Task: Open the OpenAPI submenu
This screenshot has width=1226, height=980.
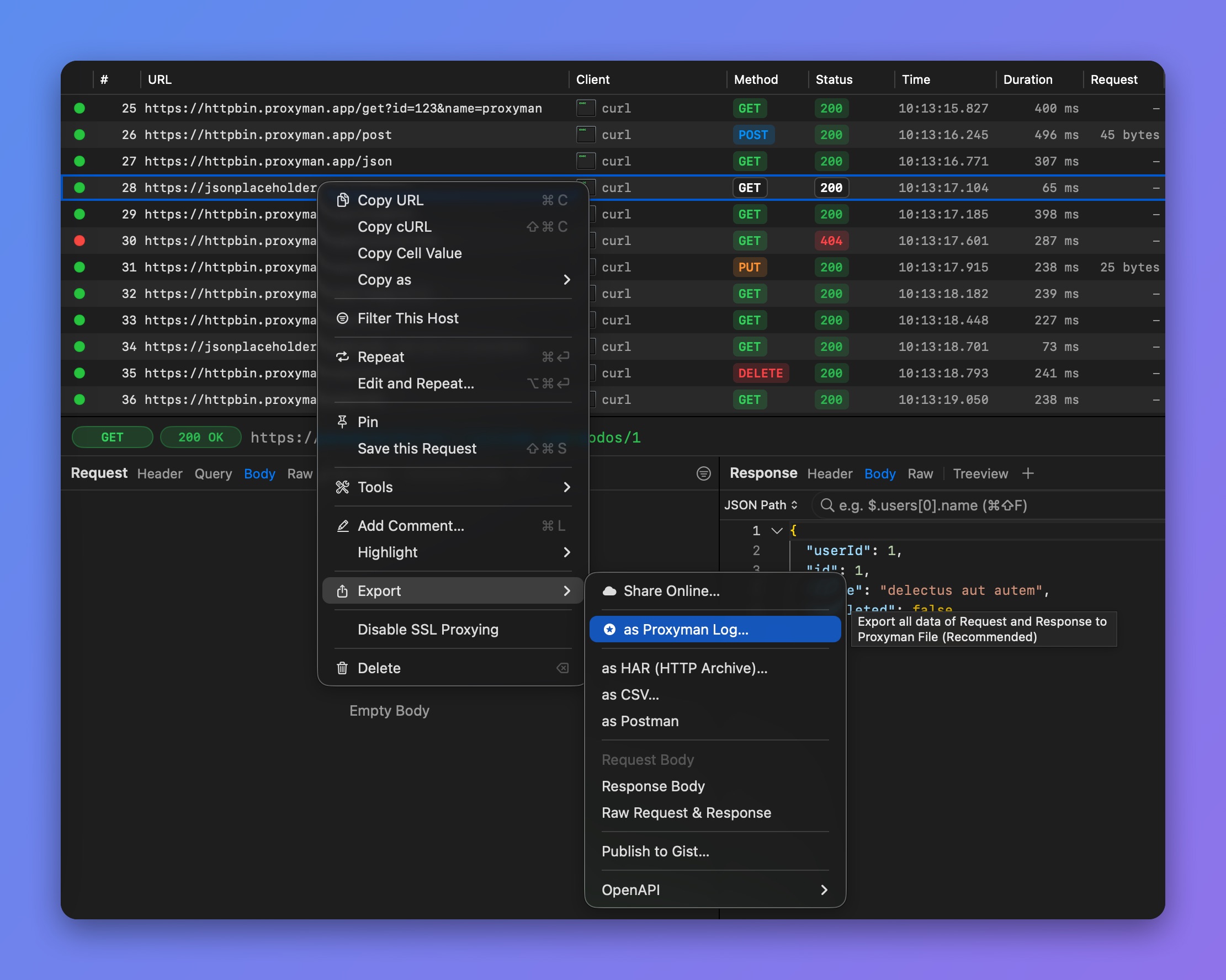Action: [x=715, y=890]
